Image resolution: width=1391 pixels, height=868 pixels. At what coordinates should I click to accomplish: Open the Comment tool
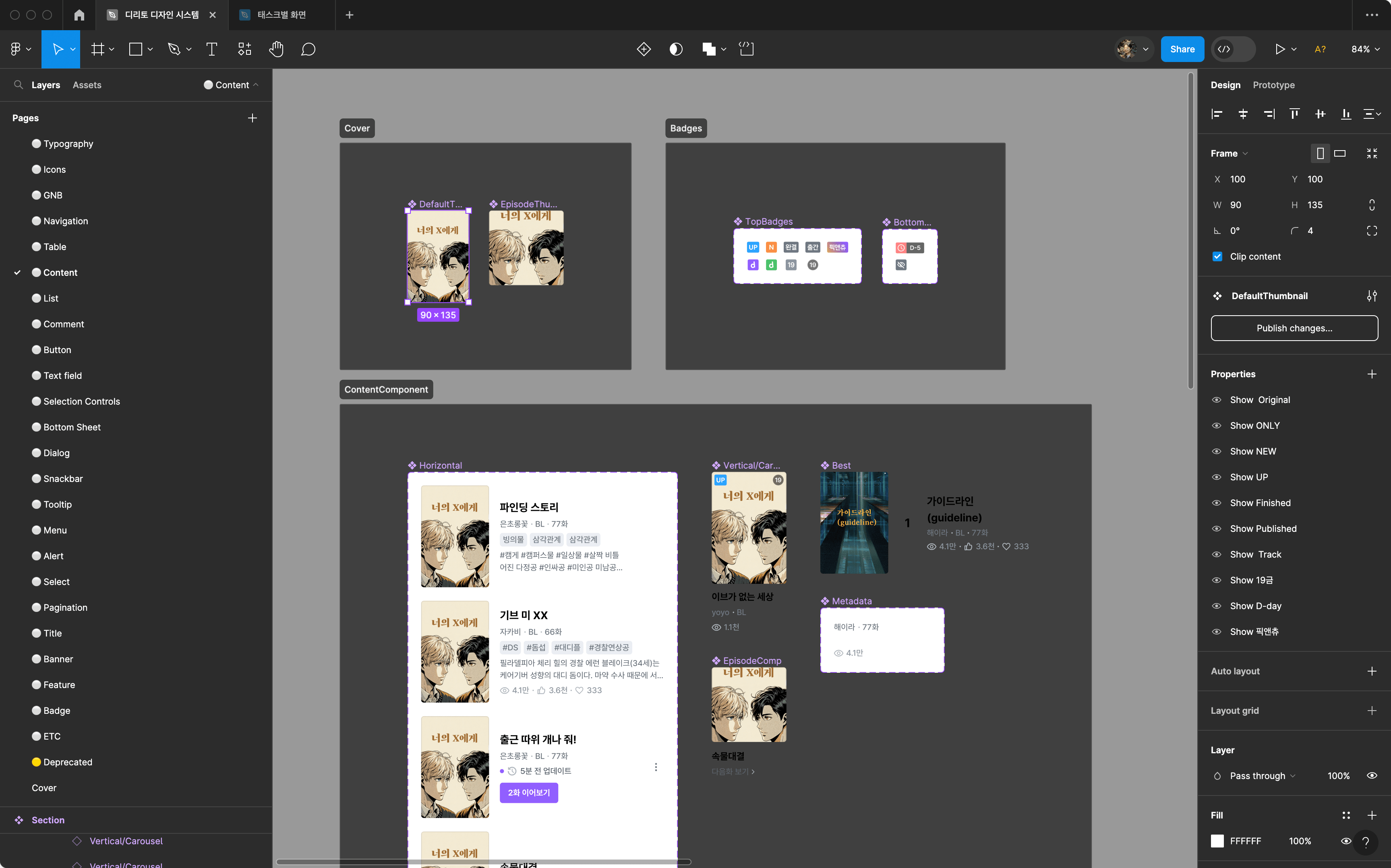pos(308,50)
